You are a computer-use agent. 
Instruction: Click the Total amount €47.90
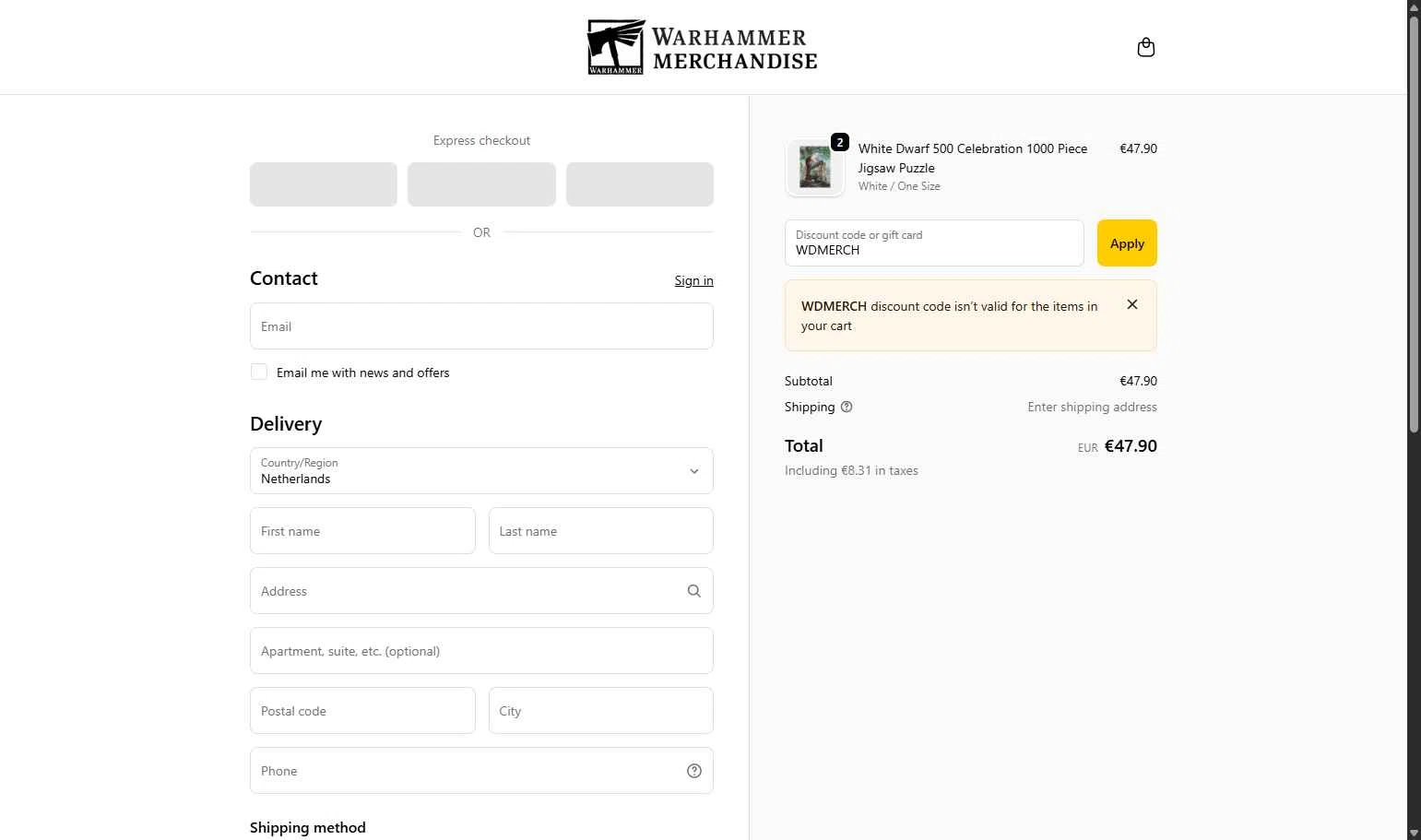click(x=1131, y=446)
